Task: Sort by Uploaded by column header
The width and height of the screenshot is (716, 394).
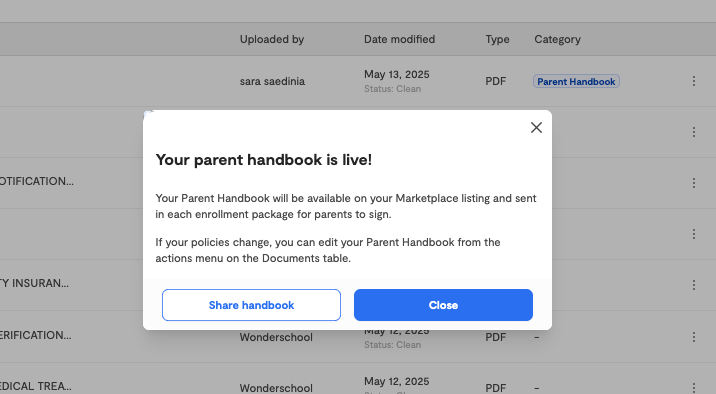Action: [x=272, y=39]
